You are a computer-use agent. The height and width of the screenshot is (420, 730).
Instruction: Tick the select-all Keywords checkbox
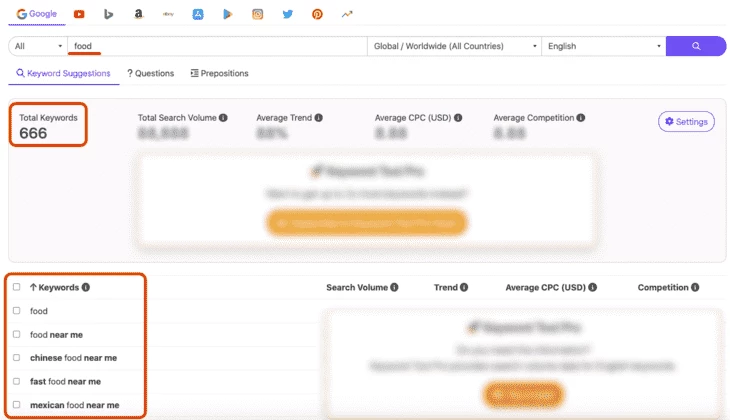pos(17,287)
